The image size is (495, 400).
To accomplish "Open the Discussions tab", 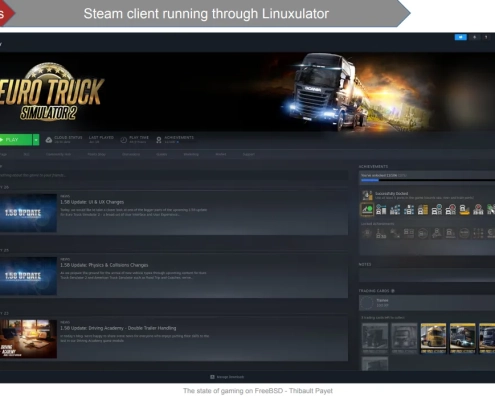I will point(131,154).
